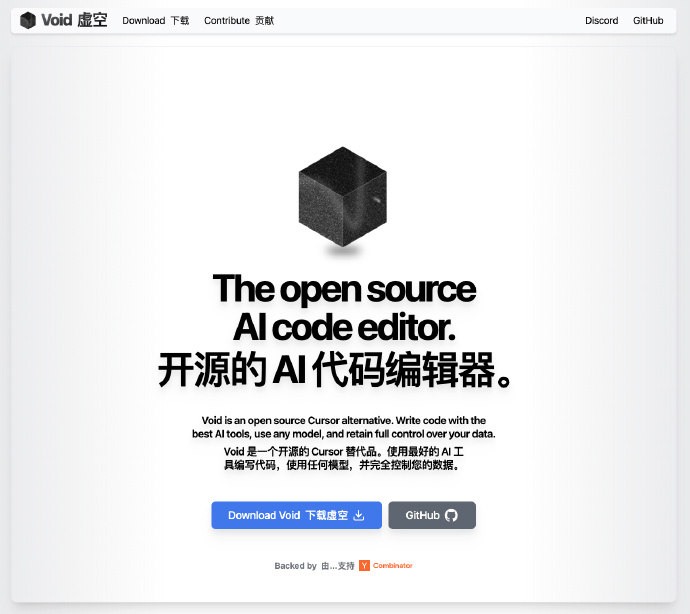Click the "Void 是一个开源的 Cursor 替代品" line
Screen dimensions: 690x614
[x=344, y=452]
